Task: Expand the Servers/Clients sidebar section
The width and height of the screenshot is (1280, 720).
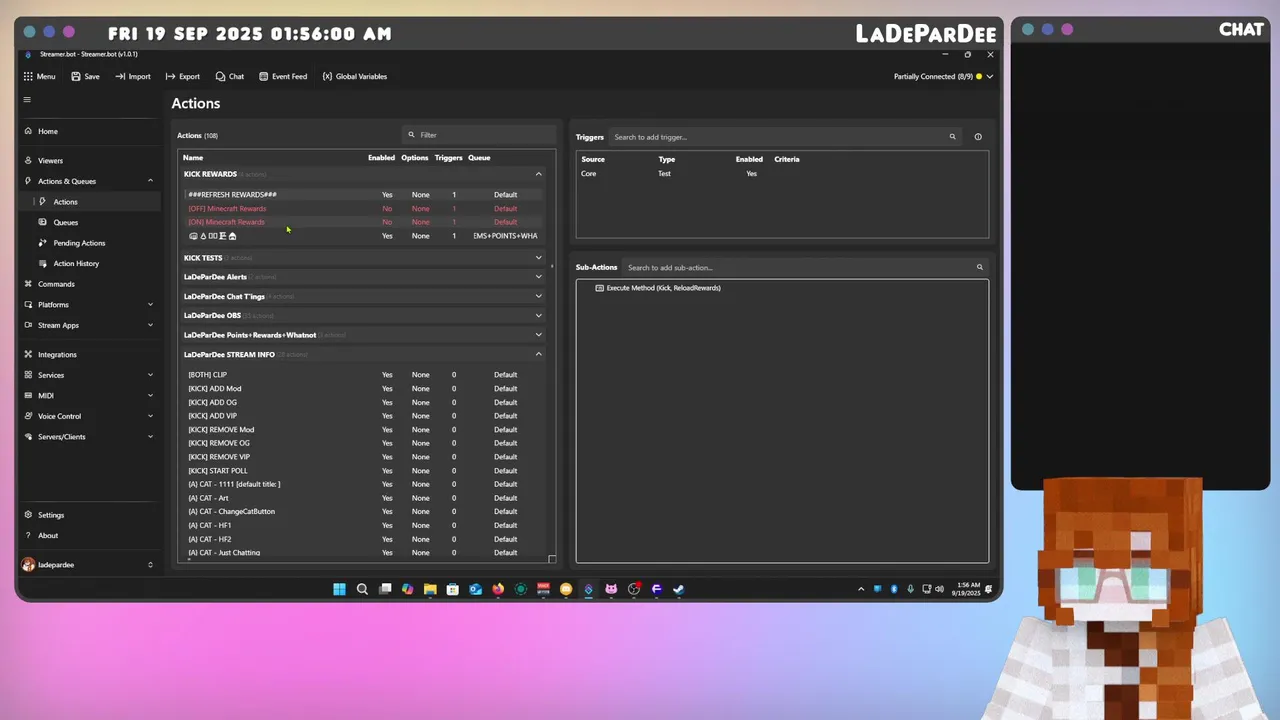Action: point(150,437)
